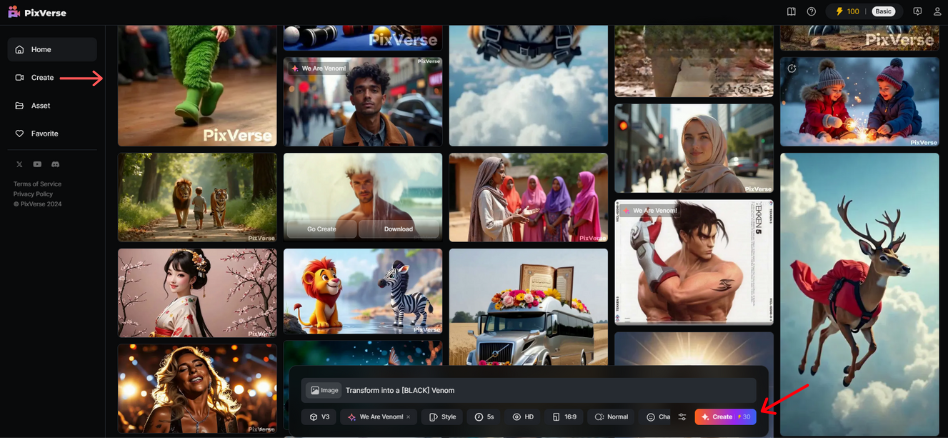Image resolution: width=948 pixels, height=438 pixels.
Task: Open the user profile icon
Action: coord(937,11)
